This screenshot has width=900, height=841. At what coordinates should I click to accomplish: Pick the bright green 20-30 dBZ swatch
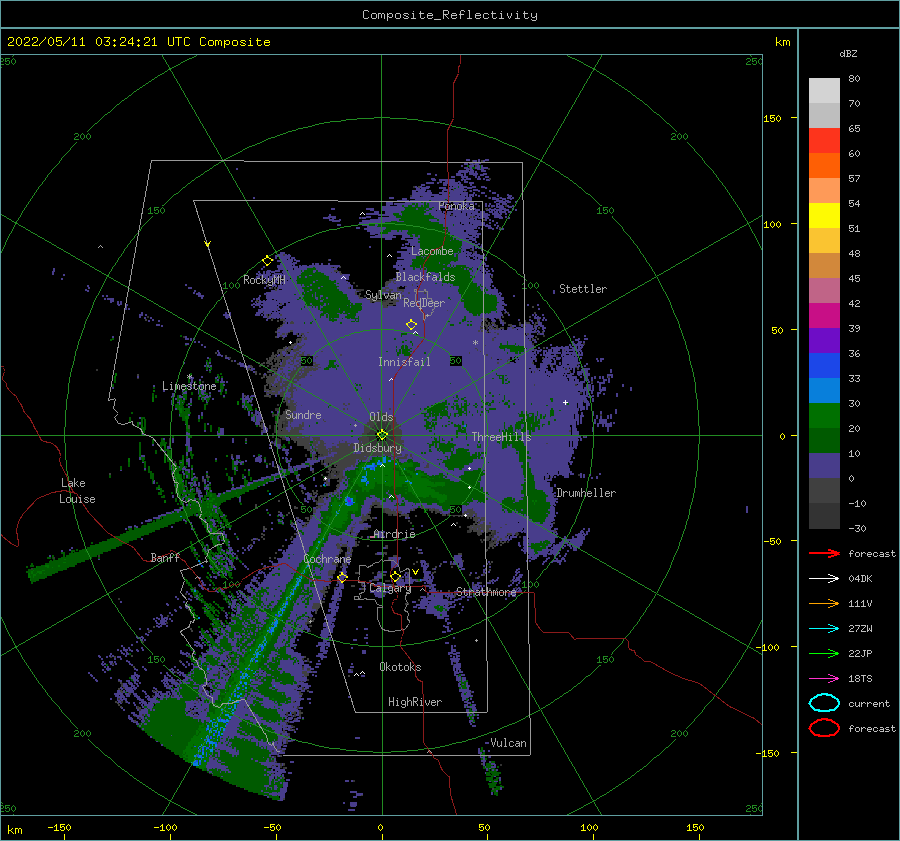(x=824, y=416)
